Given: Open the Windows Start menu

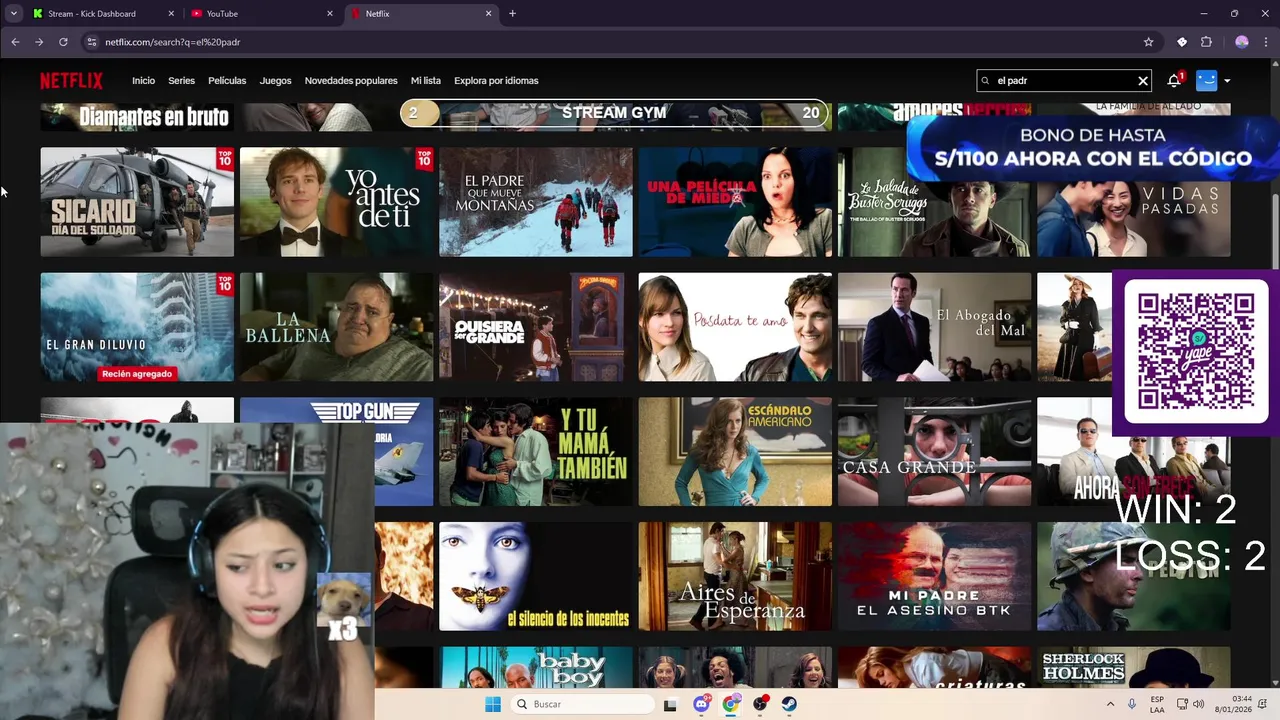Looking at the screenshot, I should 492,704.
